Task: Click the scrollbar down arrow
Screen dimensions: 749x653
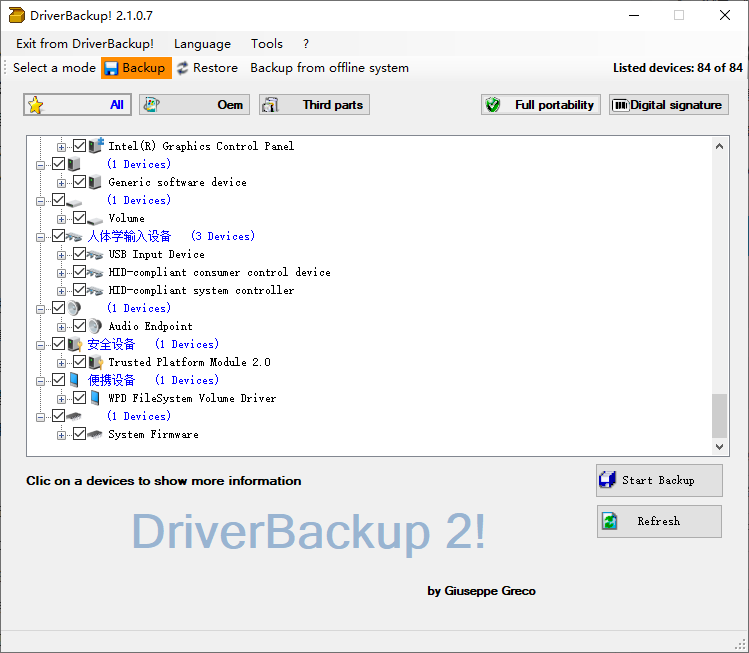Action: click(719, 447)
